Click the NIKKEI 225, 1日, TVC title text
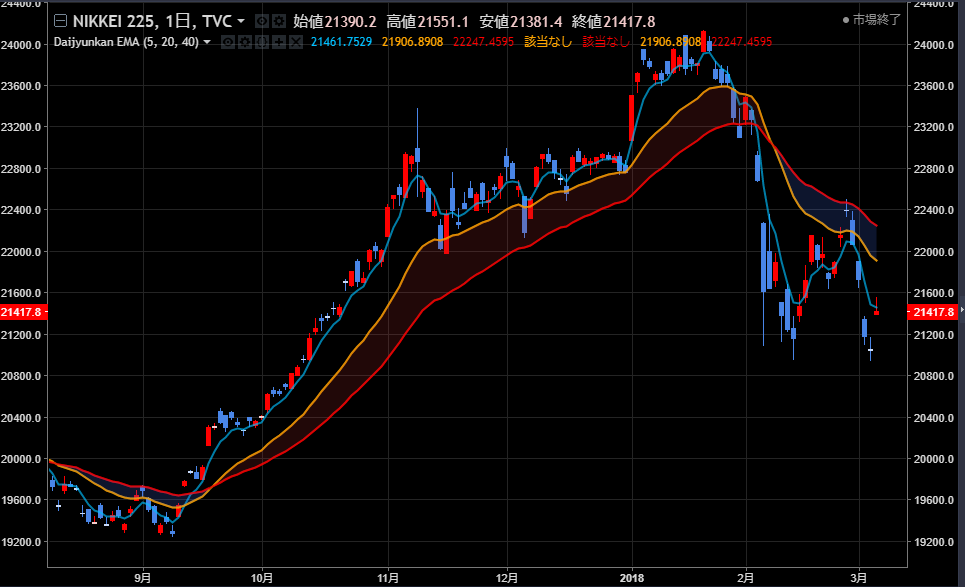Viewport: 965px width, 587px height. (x=152, y=22)
